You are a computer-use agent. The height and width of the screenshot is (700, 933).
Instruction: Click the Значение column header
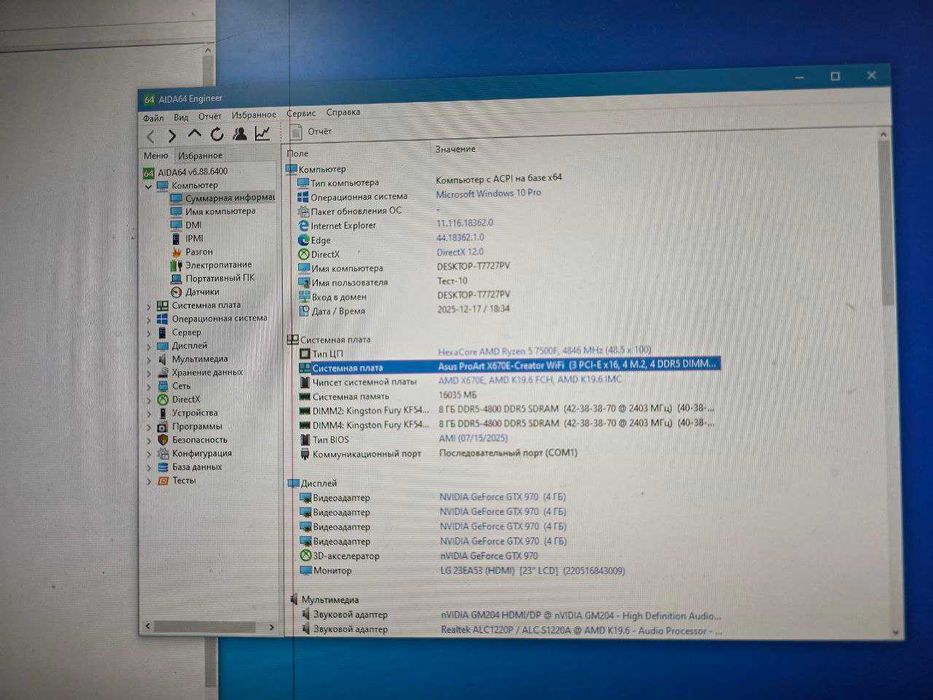coord(455,149)
